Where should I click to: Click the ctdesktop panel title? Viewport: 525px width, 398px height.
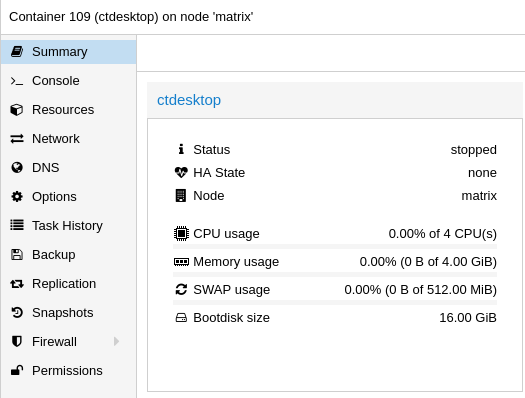[189, 100]
